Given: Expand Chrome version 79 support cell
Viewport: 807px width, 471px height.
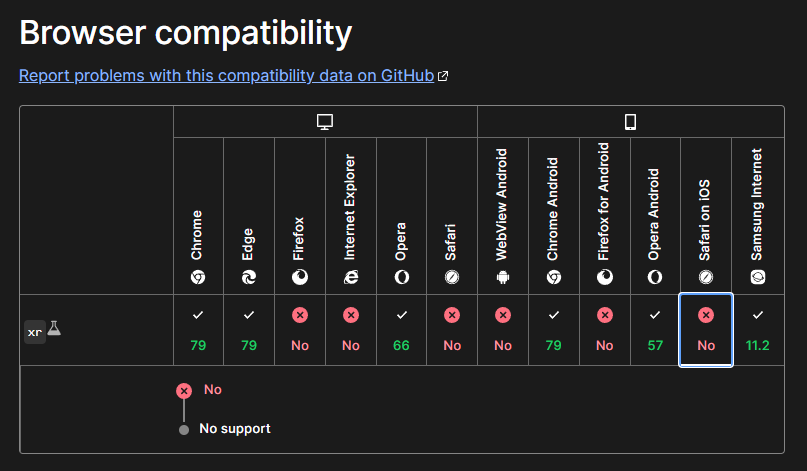Looking at the screenshot, I should point(198,330).
